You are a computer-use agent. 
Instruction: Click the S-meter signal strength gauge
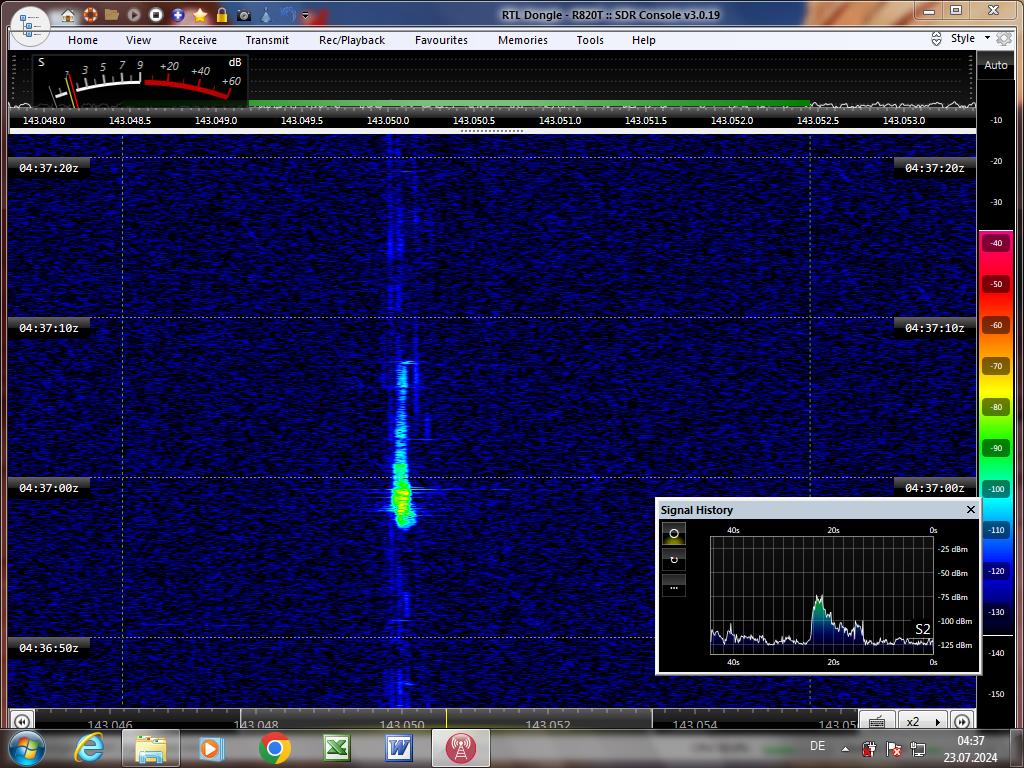coord(140,80)
